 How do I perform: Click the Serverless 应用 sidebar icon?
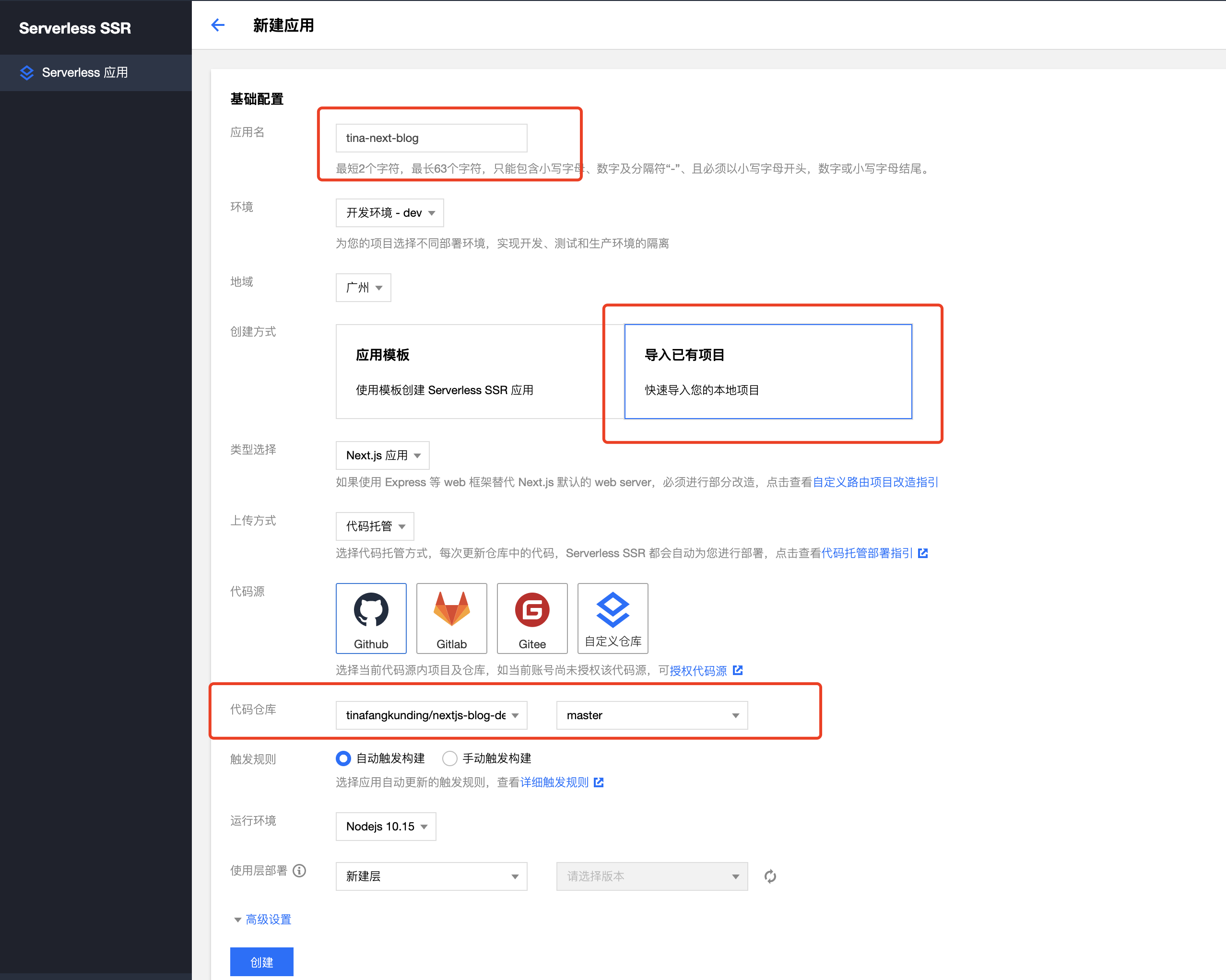pyautogui.click(x=27, y=73)
